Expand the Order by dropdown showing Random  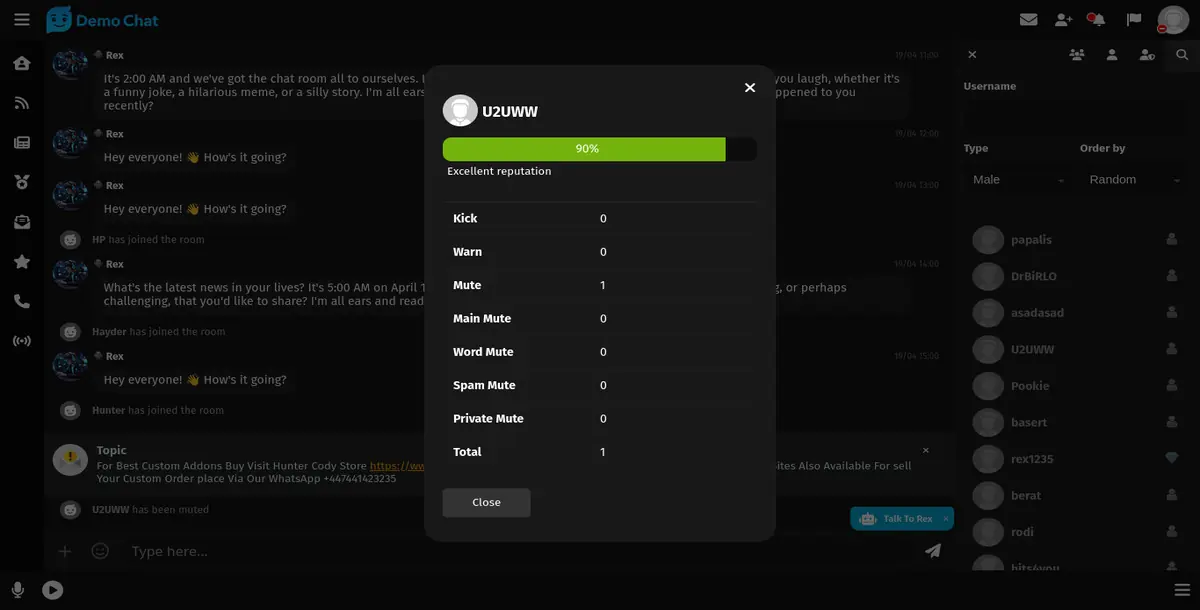(1134, 180)
